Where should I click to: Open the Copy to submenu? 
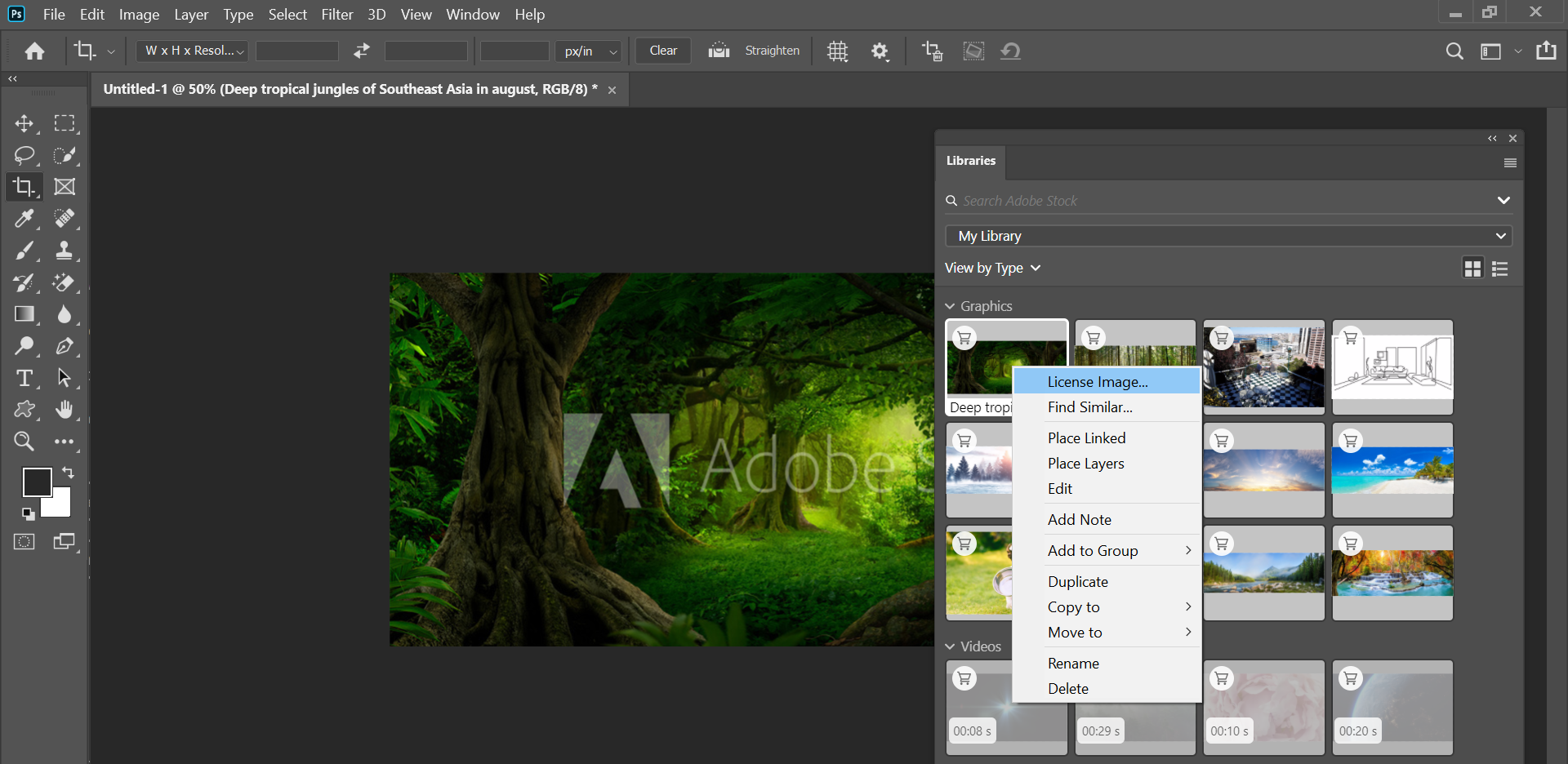1107,607
